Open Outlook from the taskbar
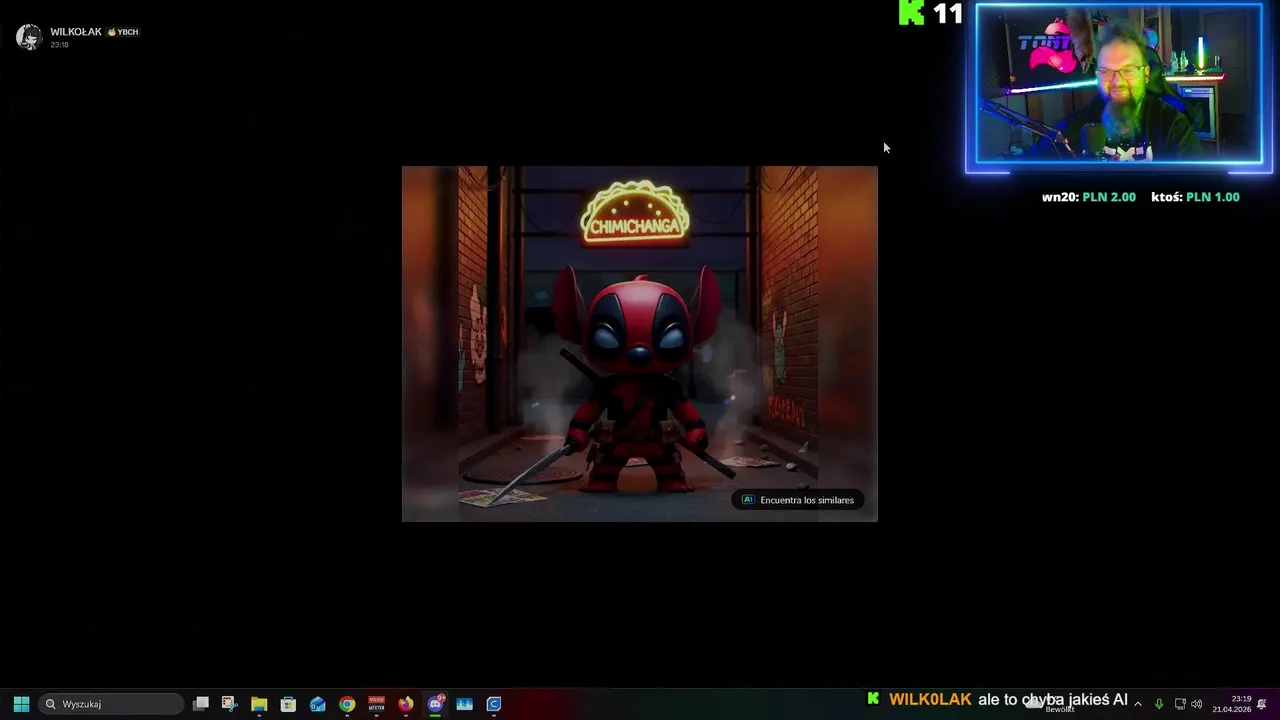The height and width of the screenshot is (720, 1280). (318, 704)
